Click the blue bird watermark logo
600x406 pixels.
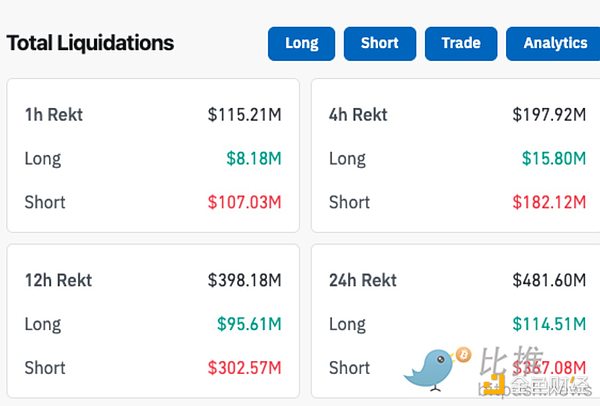434,370
